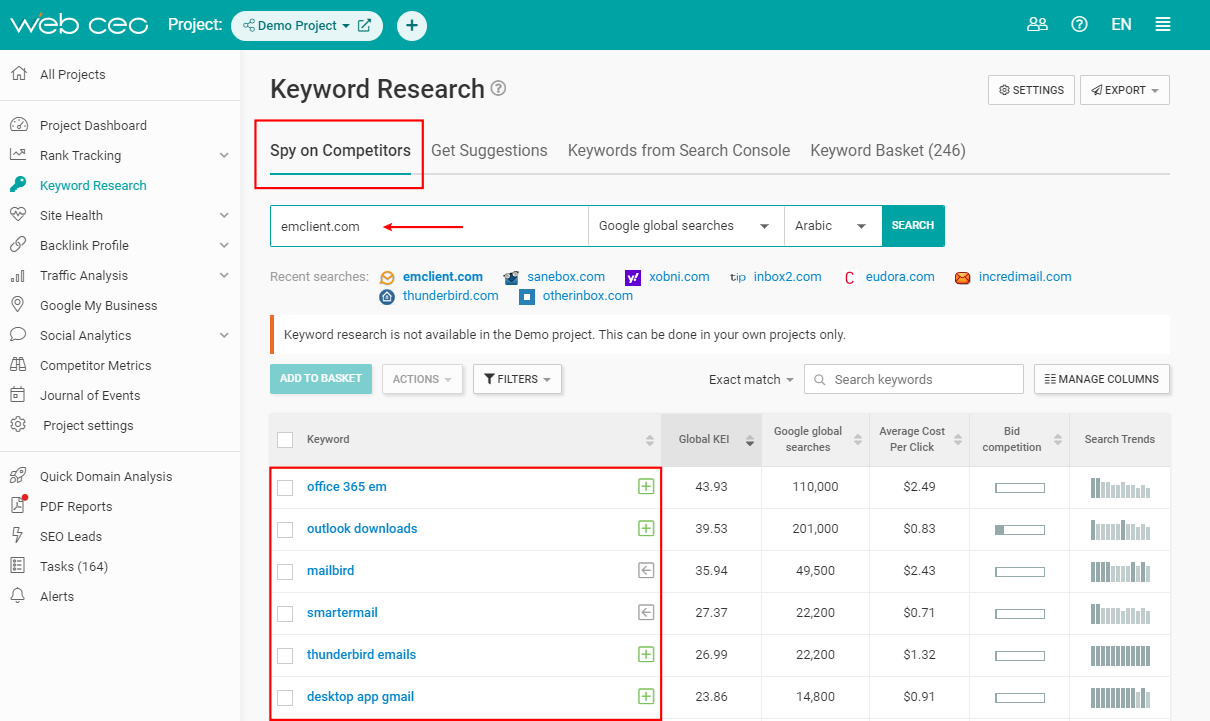The height and width of the screenshot is (721, 1210).
Task: Expand the Backlink Profile submenu chevron
Action: pos(224,245)
